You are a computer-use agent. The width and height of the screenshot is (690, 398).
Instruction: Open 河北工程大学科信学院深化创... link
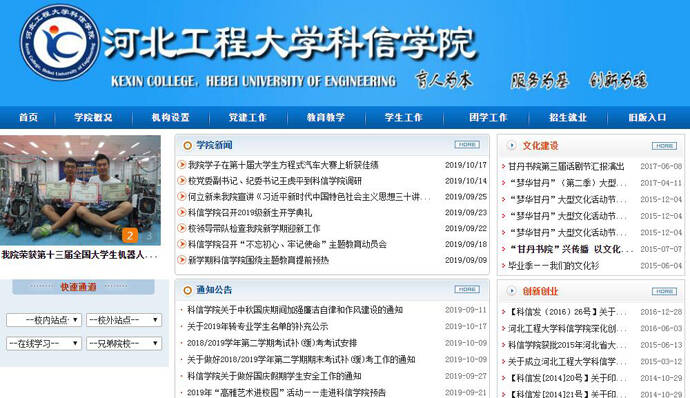(568, 328)
